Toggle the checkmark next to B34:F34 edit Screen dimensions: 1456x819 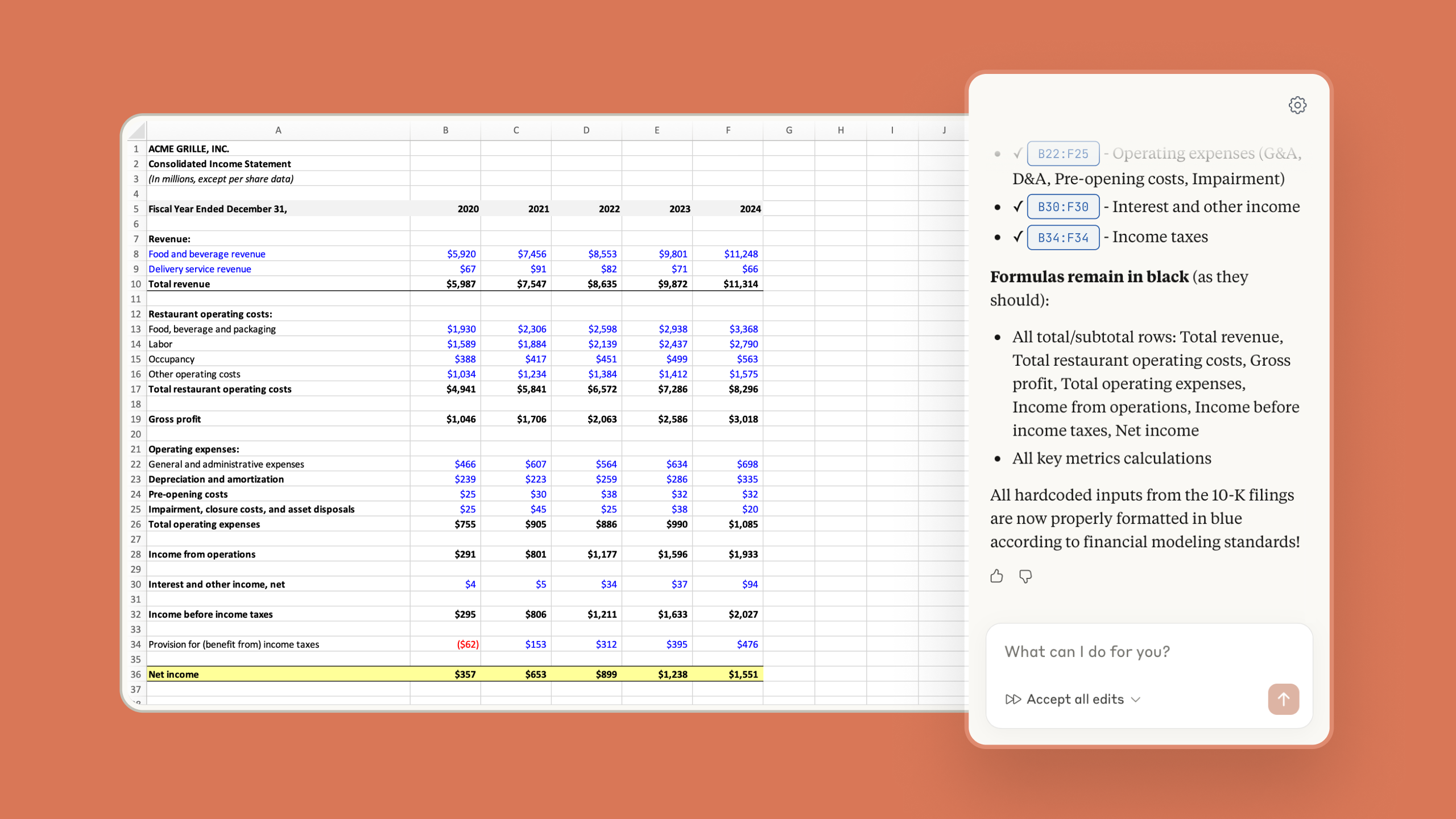tap(1017, 237)
